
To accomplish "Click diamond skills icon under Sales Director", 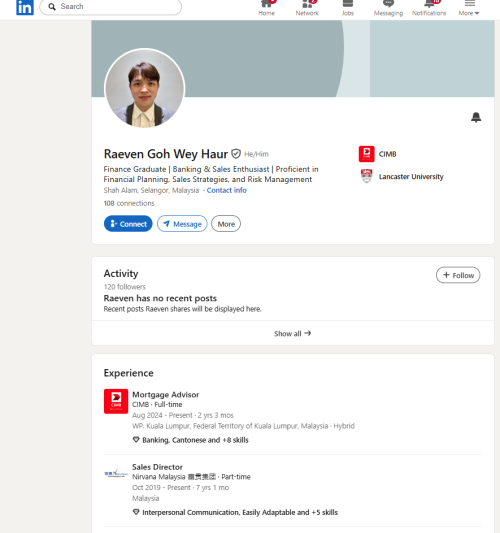I will [136, 512].
